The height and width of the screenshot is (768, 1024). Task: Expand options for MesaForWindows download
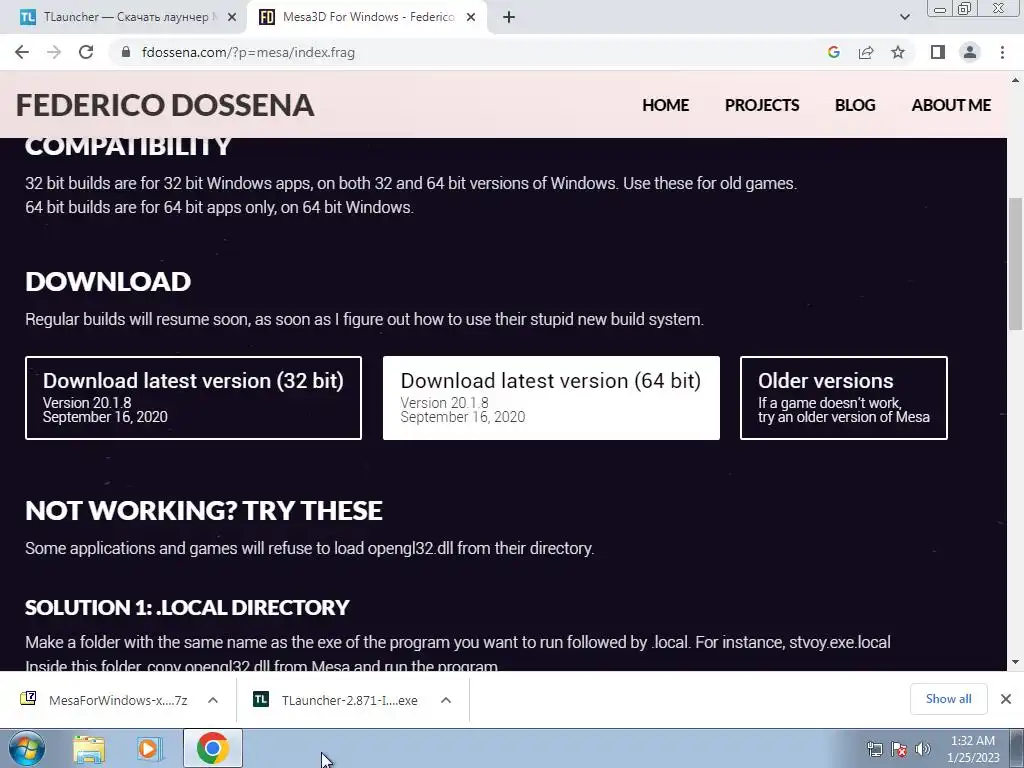(213, 700)
